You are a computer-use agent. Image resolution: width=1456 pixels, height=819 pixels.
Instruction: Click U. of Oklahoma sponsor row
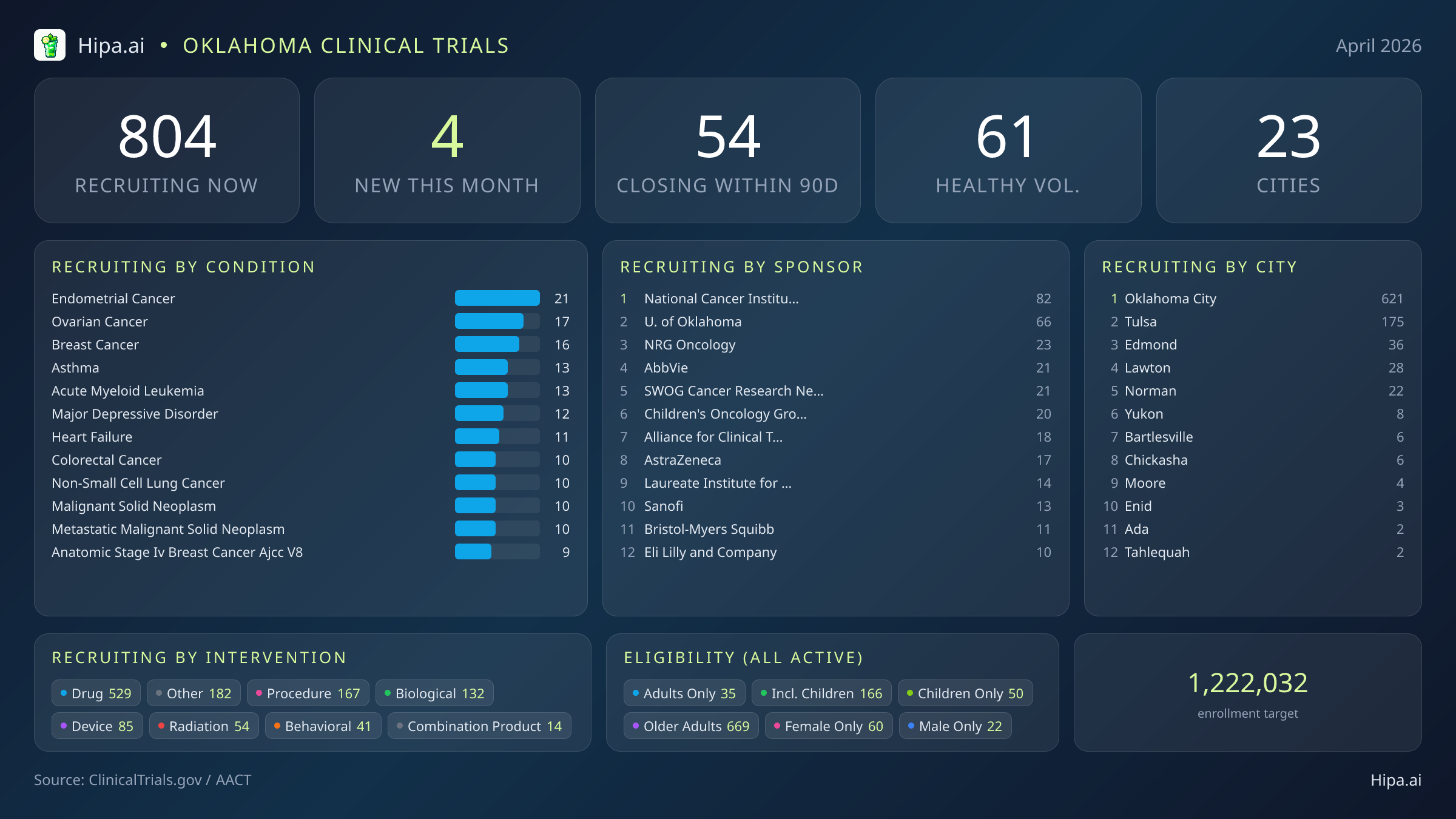coord(835,322)
